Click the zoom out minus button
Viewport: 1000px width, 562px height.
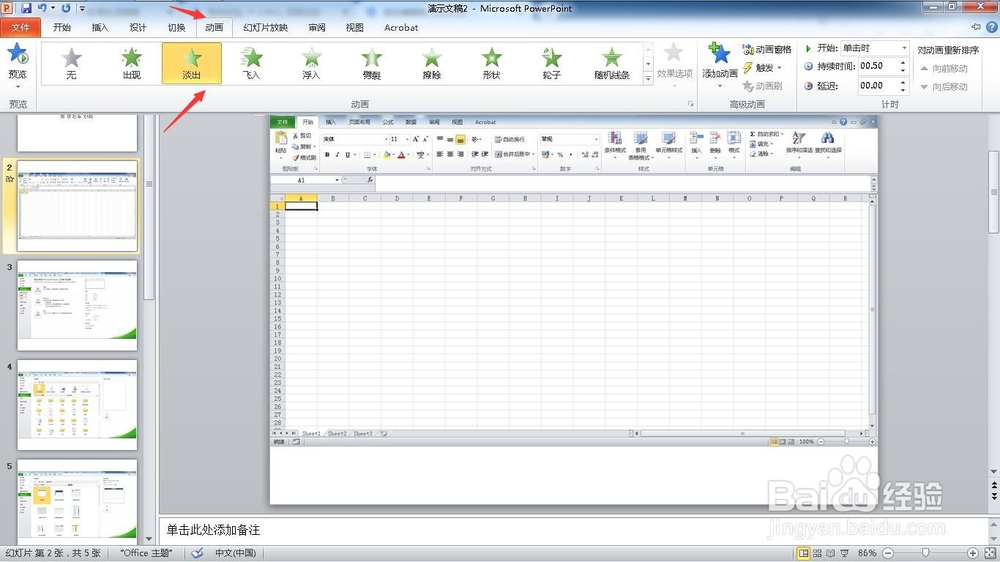[888, 553]
